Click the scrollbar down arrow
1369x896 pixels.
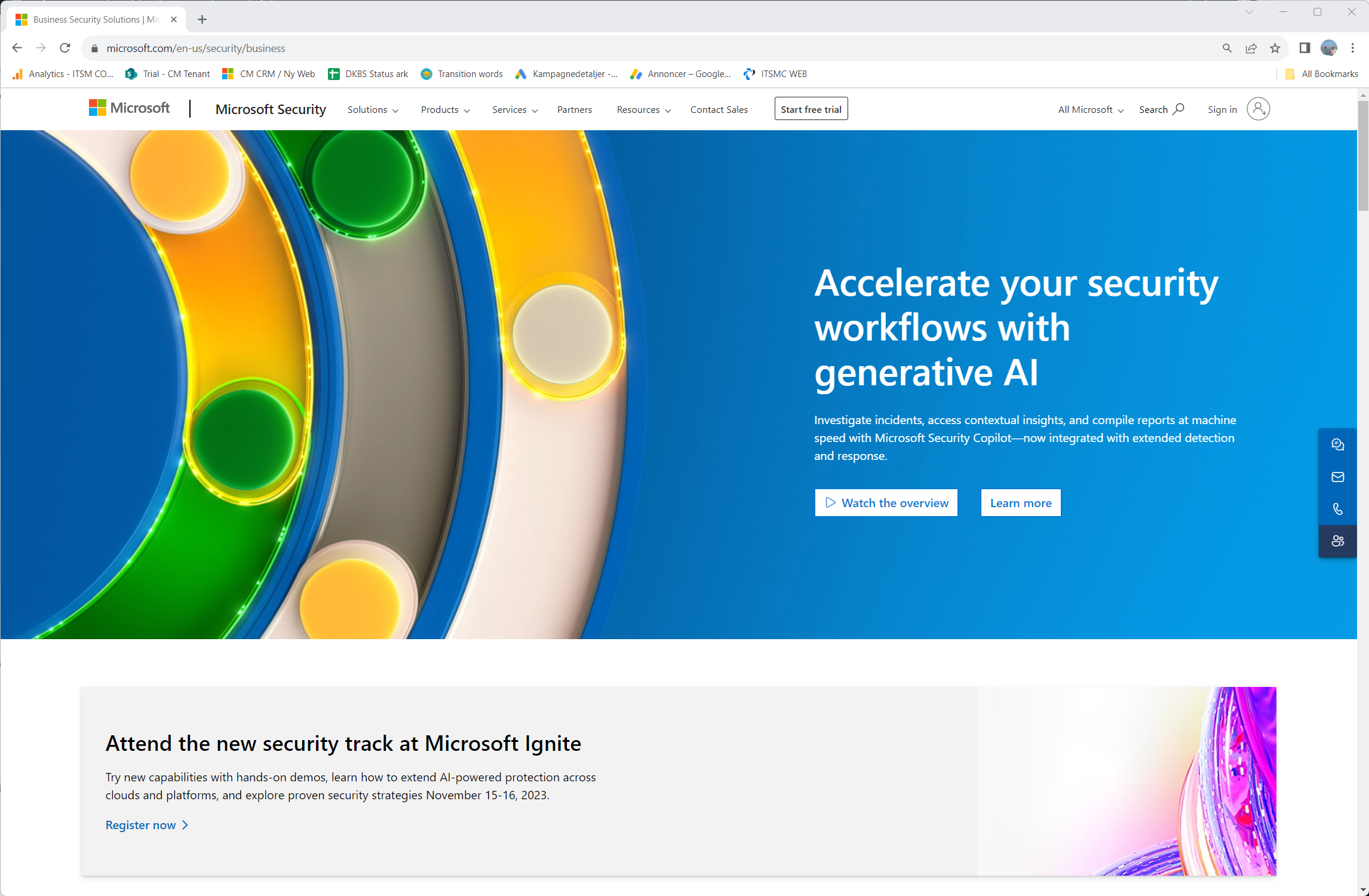[x=1363, y=890]
